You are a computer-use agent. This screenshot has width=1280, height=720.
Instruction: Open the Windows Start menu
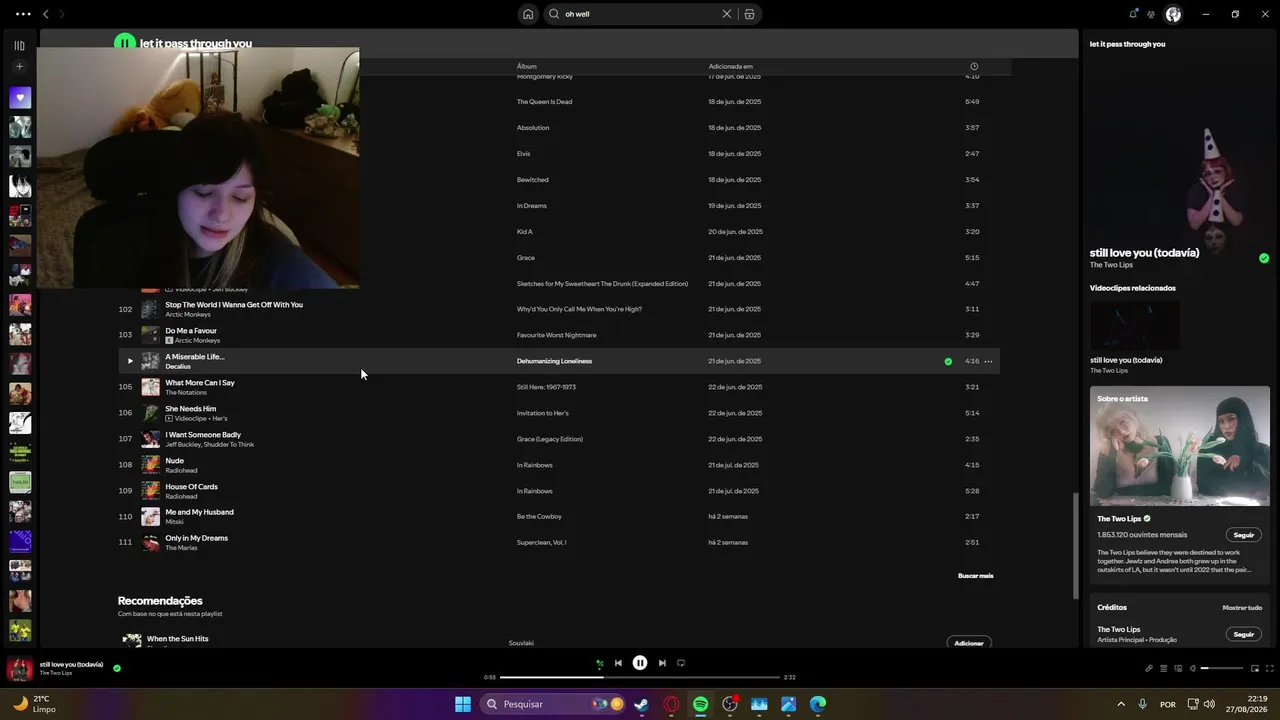[463, 704]
